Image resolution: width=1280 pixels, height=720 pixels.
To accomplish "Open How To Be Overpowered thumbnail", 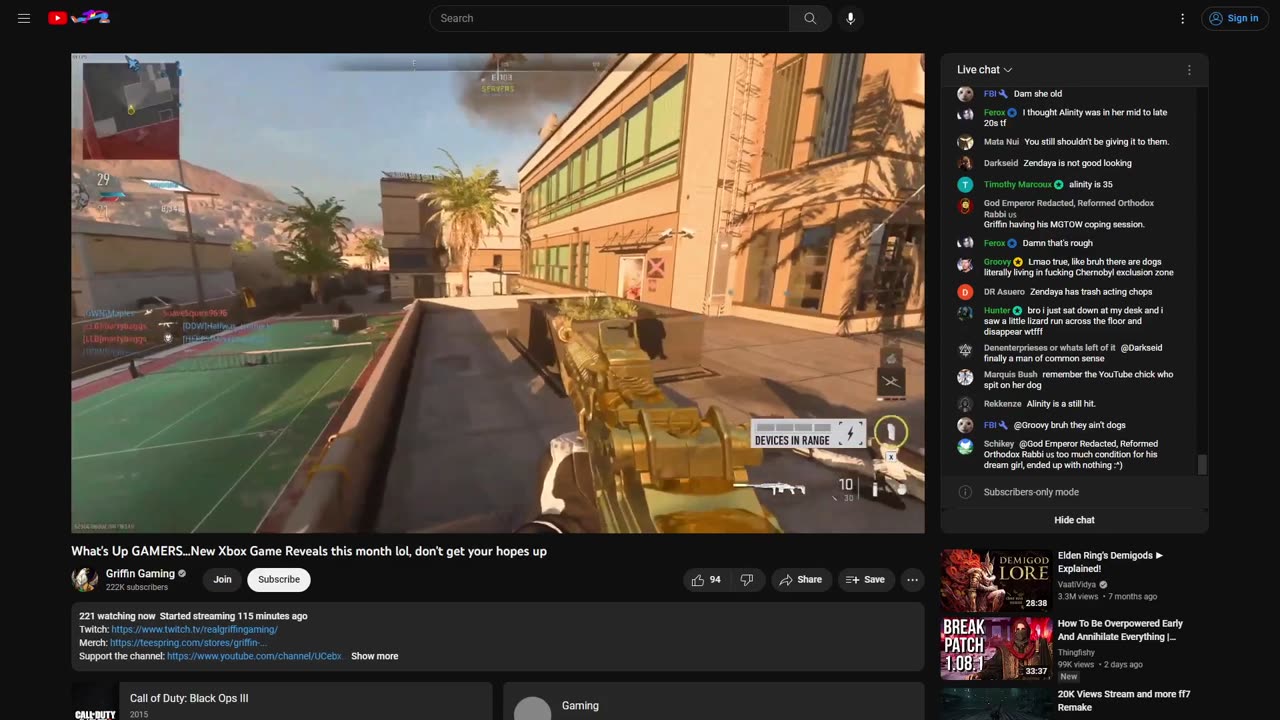I will [x=996, y=648].
